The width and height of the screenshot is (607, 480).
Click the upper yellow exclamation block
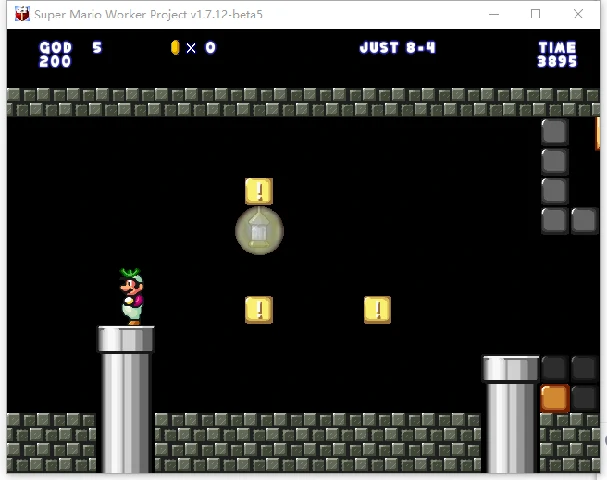click(259, 191)
